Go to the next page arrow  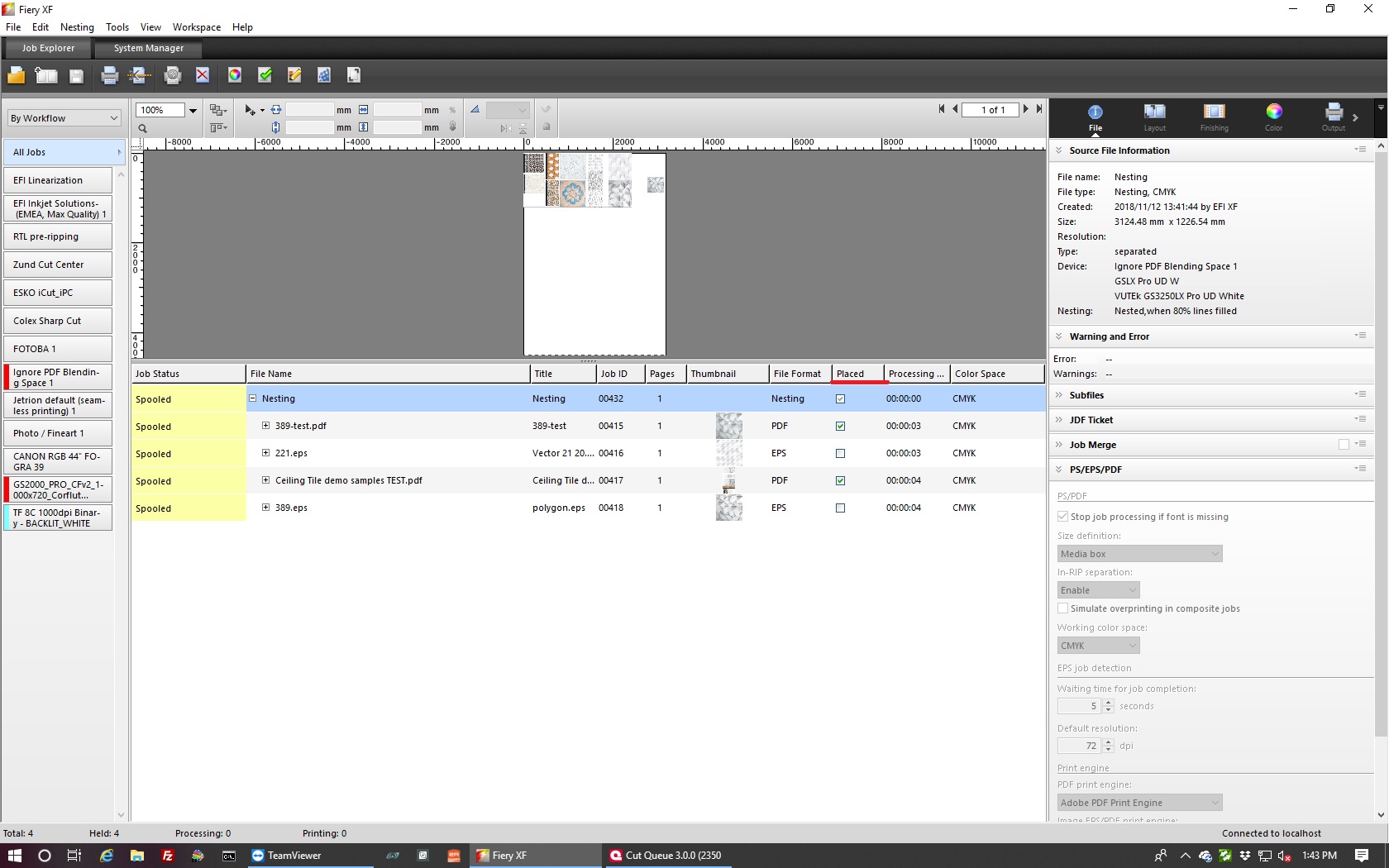click(1026, 109)
